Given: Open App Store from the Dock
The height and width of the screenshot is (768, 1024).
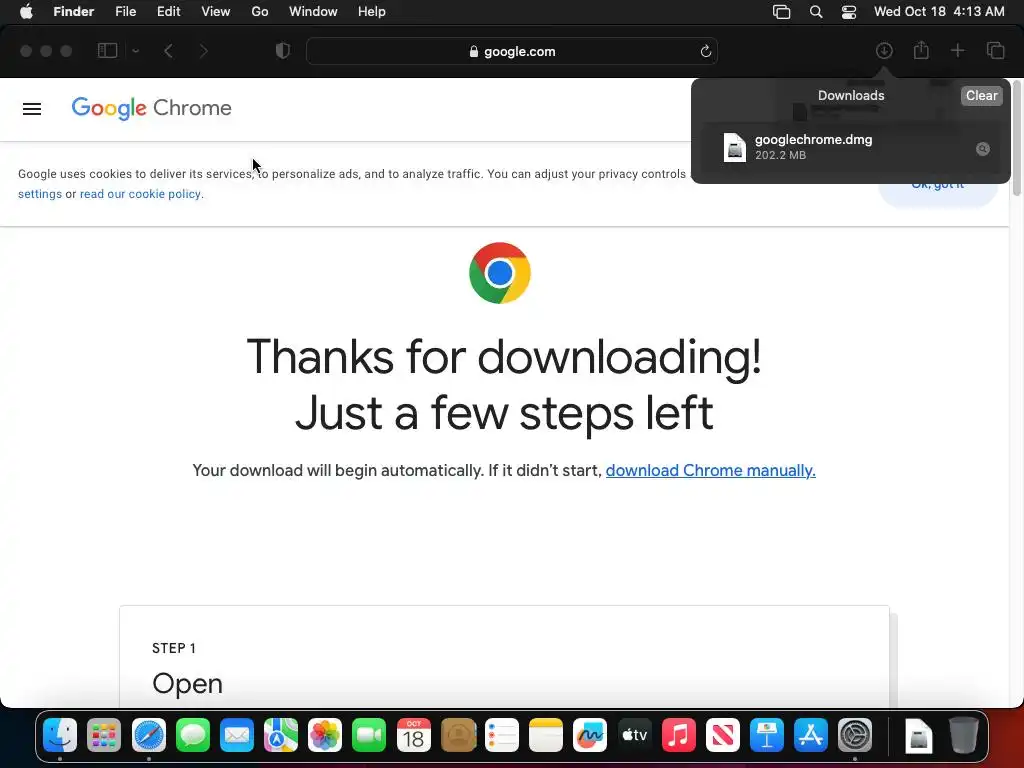Looking at the screenshot, I should tap(810, 735).
